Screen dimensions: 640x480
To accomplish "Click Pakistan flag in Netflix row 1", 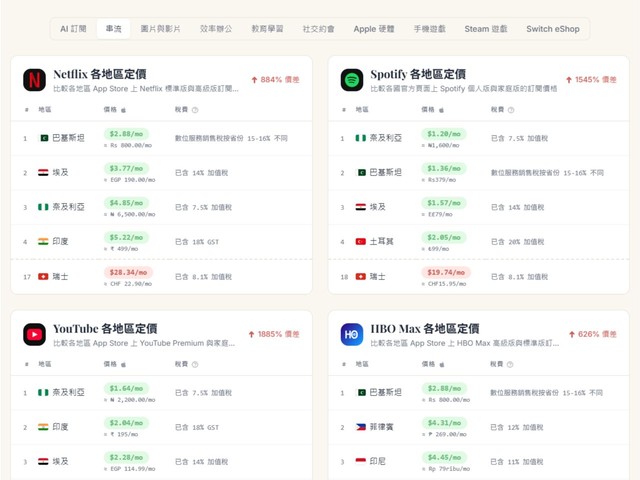I will pyautogui.click(x=43, y=138).
